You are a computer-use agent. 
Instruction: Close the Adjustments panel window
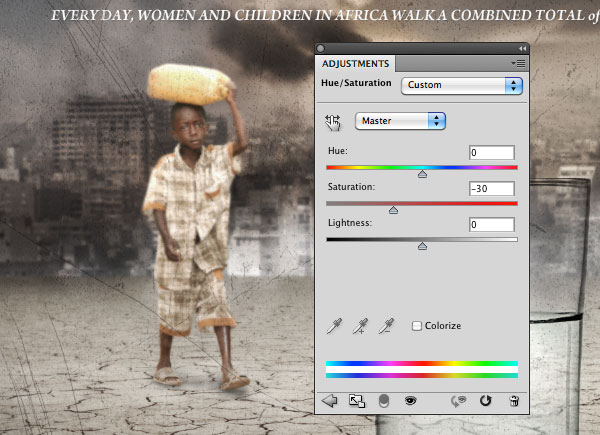pyautogui.click(x=321, y=48)
